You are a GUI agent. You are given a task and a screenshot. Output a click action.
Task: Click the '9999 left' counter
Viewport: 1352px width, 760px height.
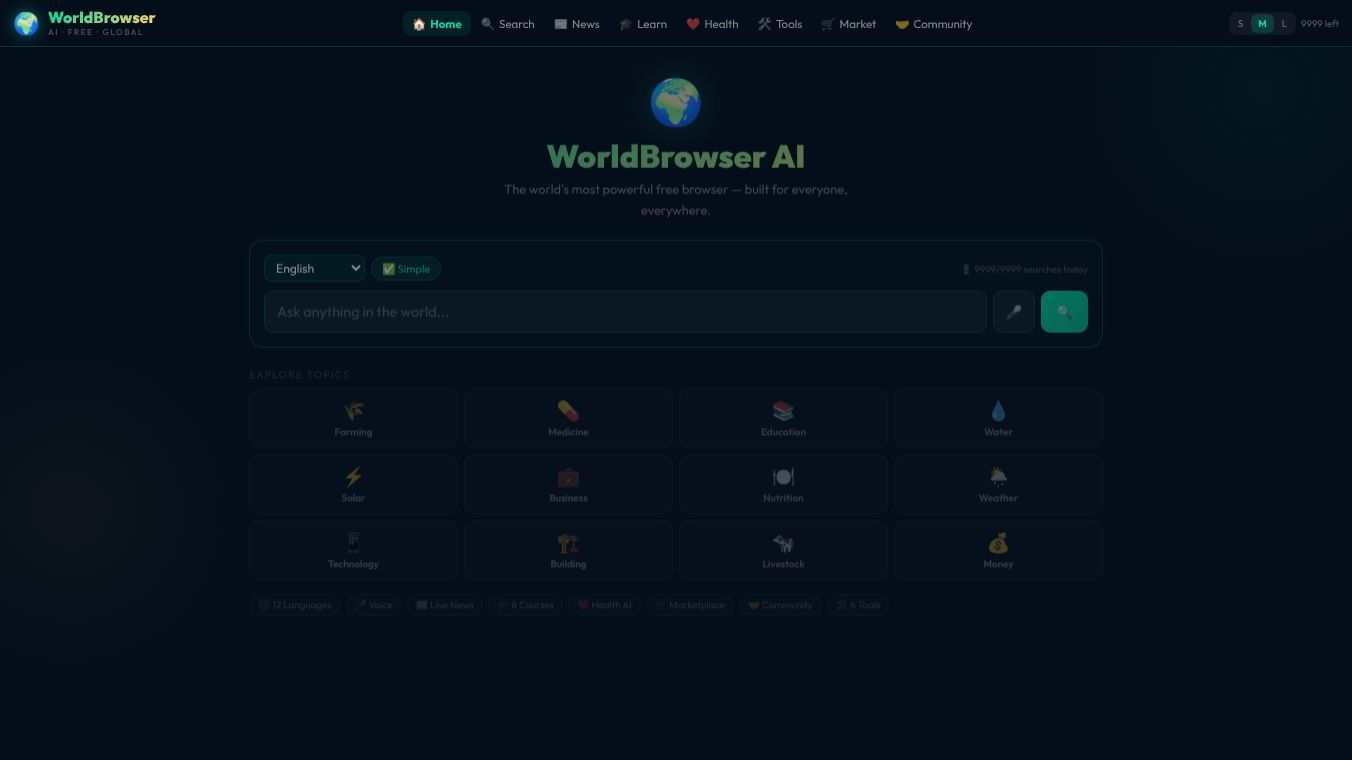(x=1319, y=24)
